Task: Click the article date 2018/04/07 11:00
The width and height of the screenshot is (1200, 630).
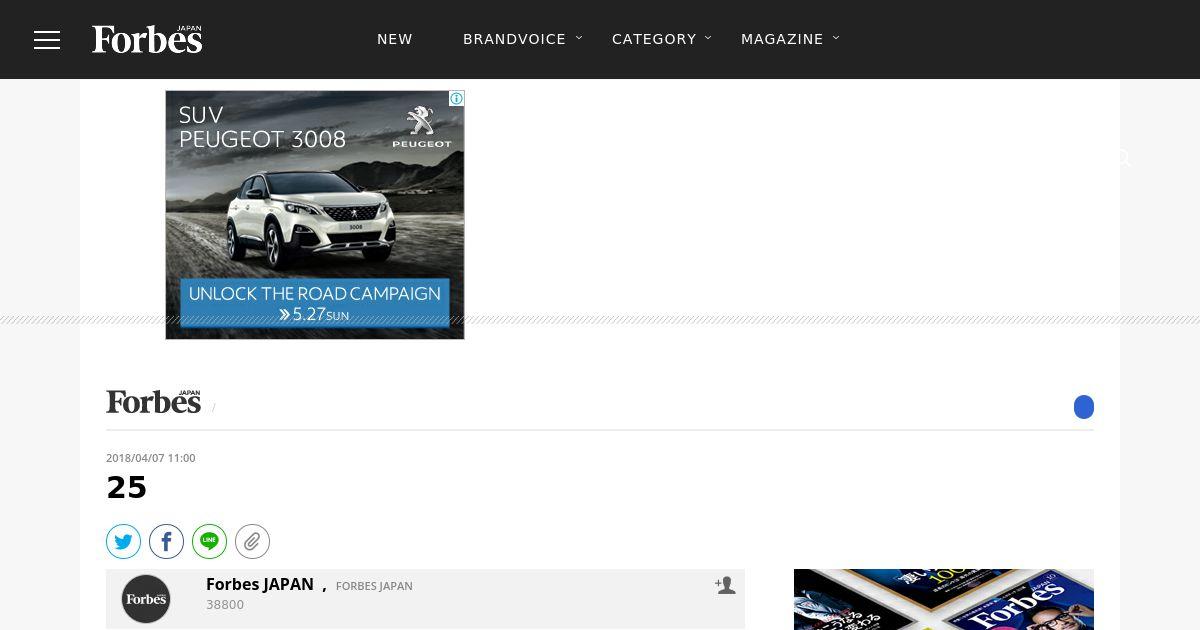Action: click(151, 458)
